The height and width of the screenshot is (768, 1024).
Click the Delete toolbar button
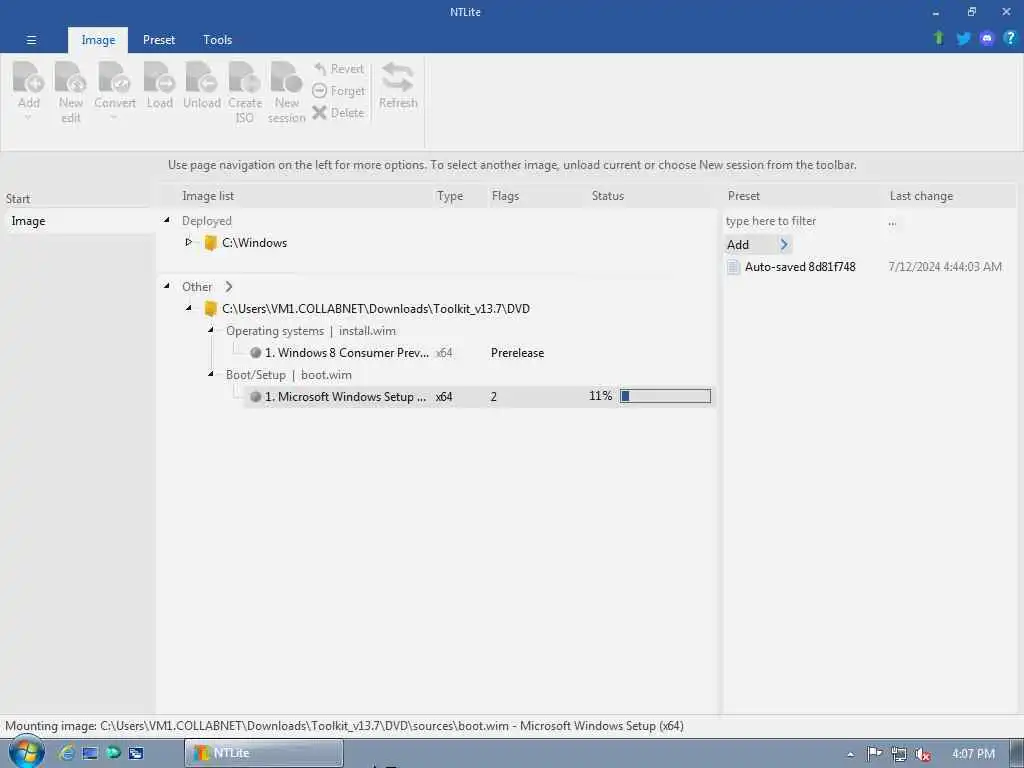pyautogui.click(x=338, y=112)
